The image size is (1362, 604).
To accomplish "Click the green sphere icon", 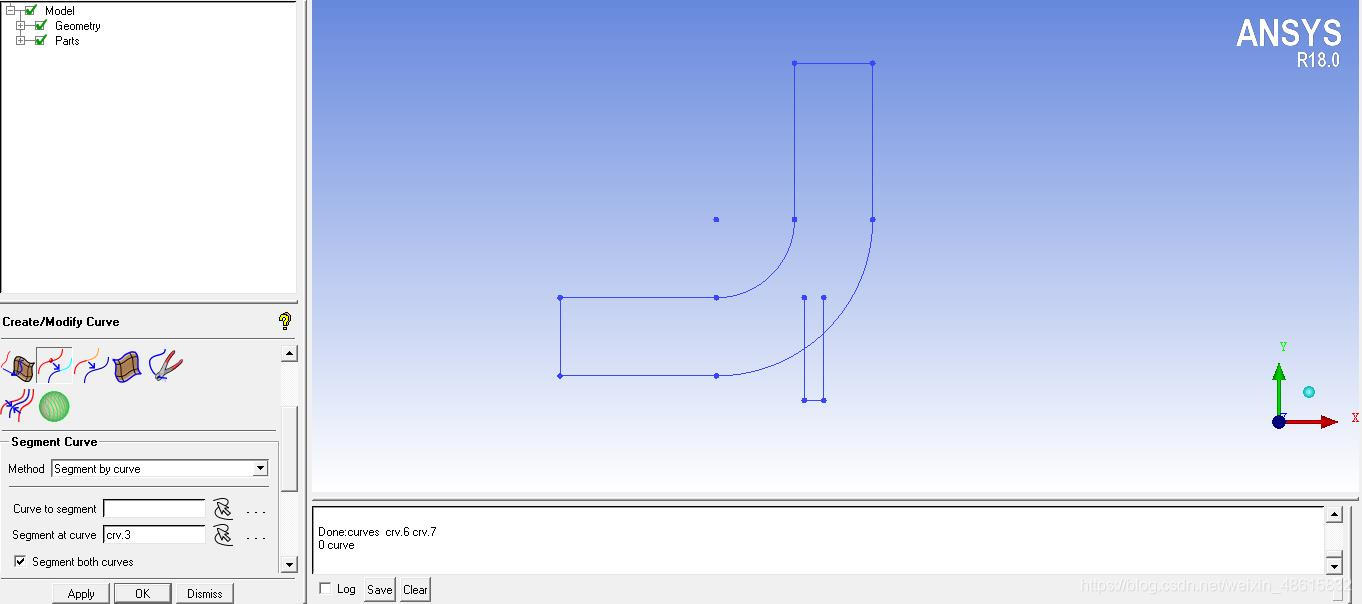I will coord(54,406).
